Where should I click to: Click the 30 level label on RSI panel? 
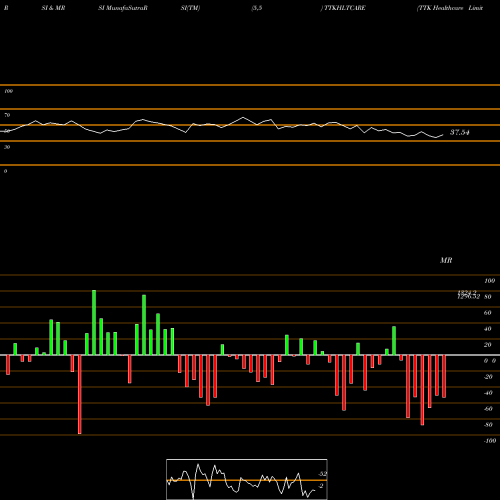[7, 147]
